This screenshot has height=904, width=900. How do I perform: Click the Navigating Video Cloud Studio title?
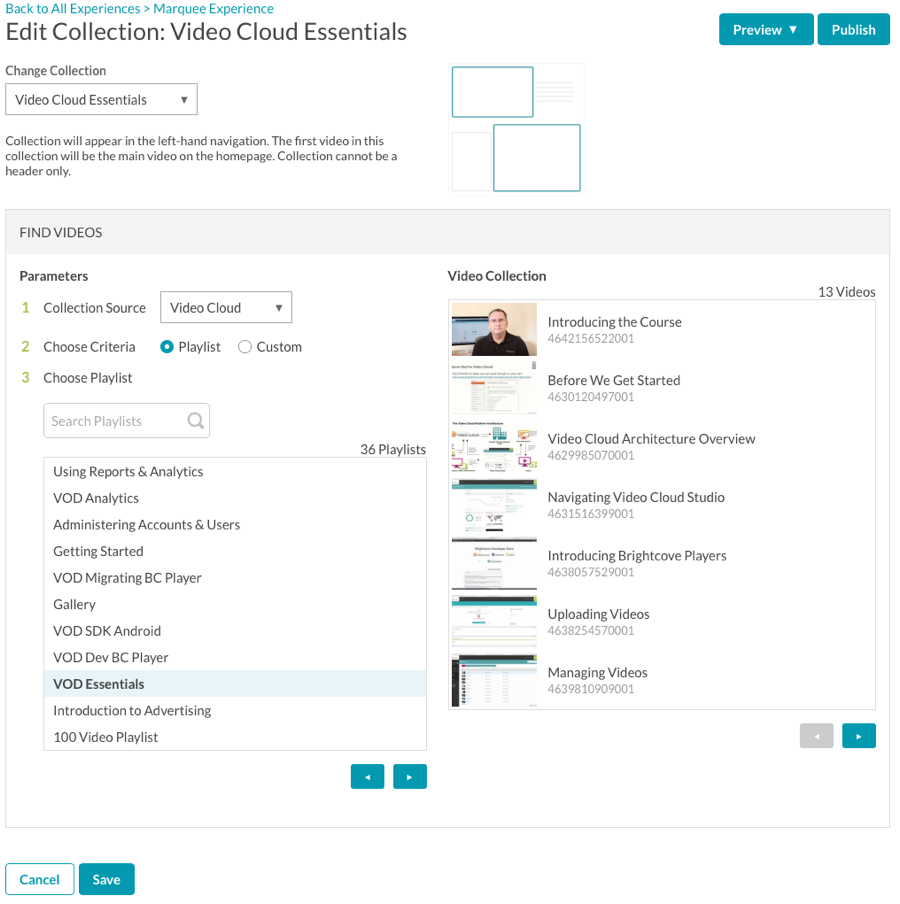pyautogui.click(x=636, y=497)
